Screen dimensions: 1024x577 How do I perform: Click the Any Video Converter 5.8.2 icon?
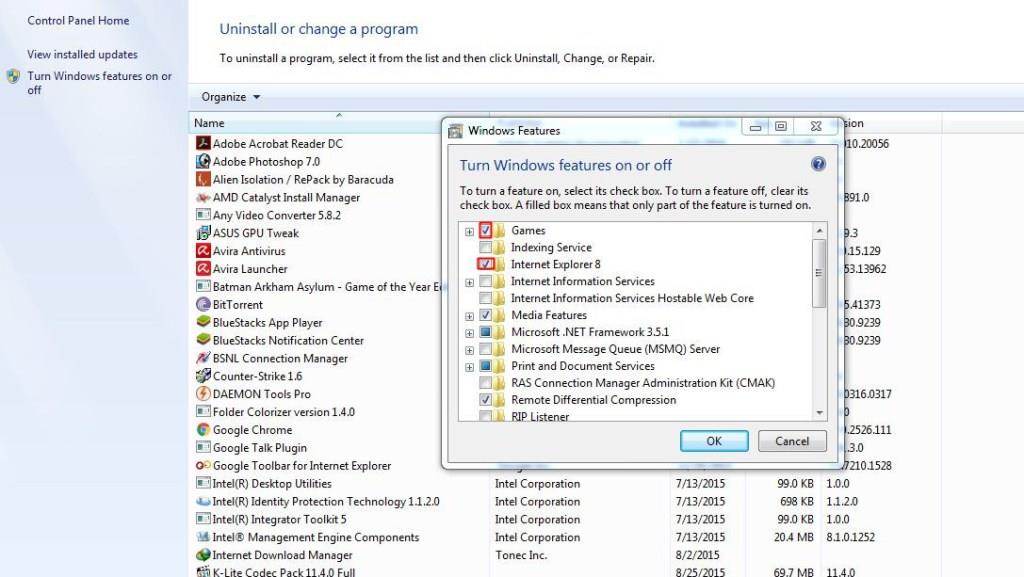[x=203, y=215]
